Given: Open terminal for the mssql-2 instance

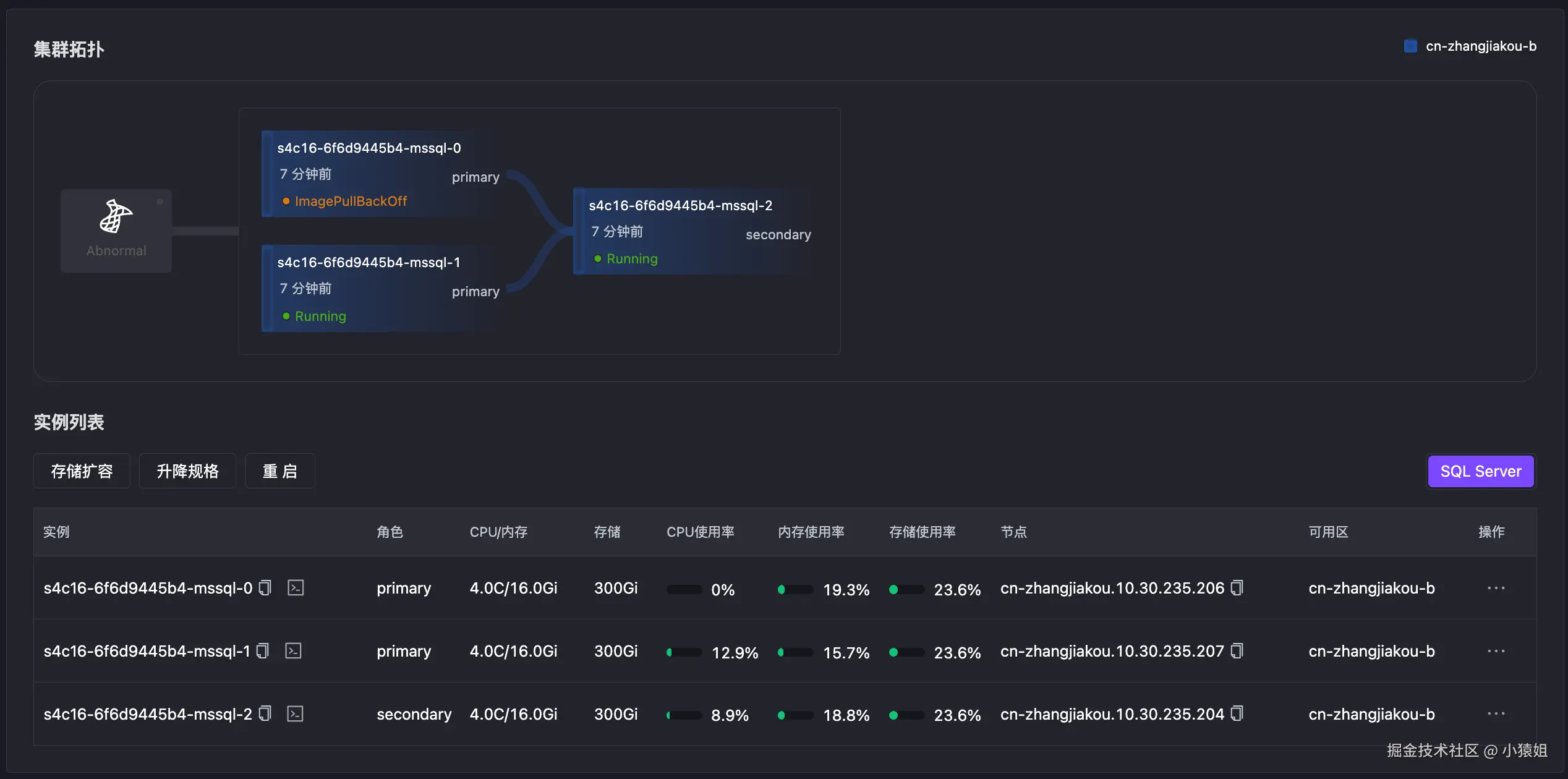Looking at the screenshot, I should pos(295,714).
